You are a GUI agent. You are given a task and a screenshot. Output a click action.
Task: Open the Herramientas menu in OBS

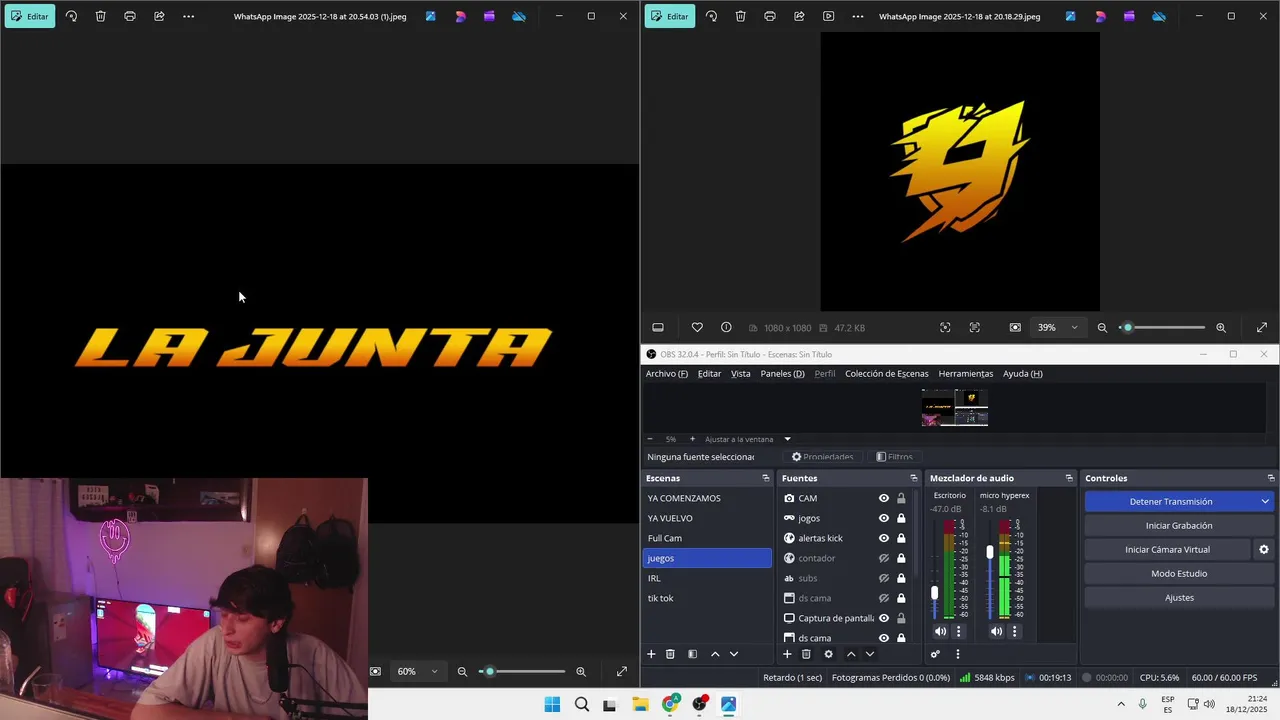point(966,373)
